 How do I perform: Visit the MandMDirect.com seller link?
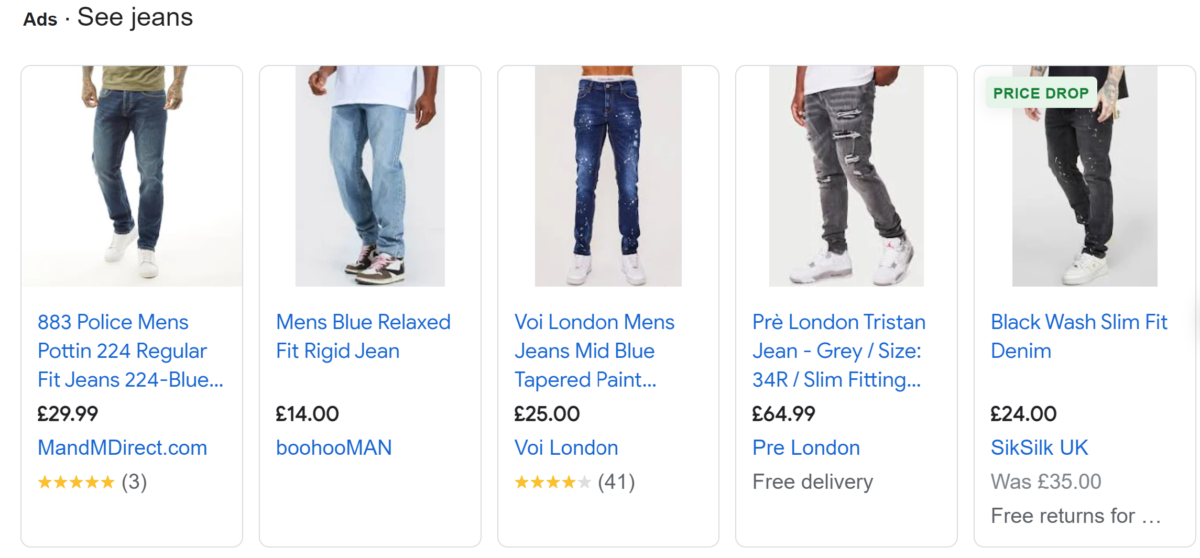(x=122, y=448)
